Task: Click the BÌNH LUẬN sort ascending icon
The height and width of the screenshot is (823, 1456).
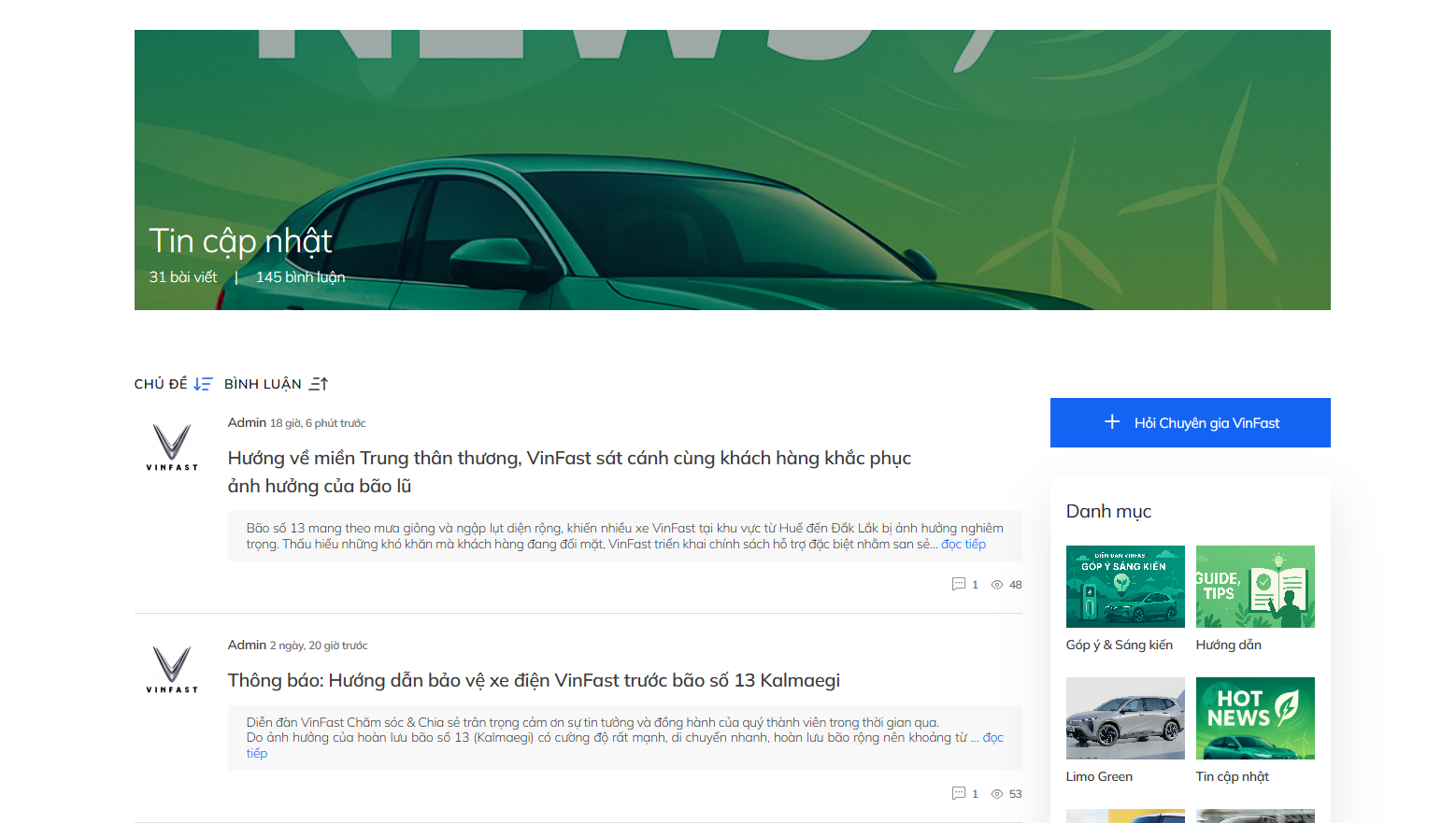Action: (319, 384)
